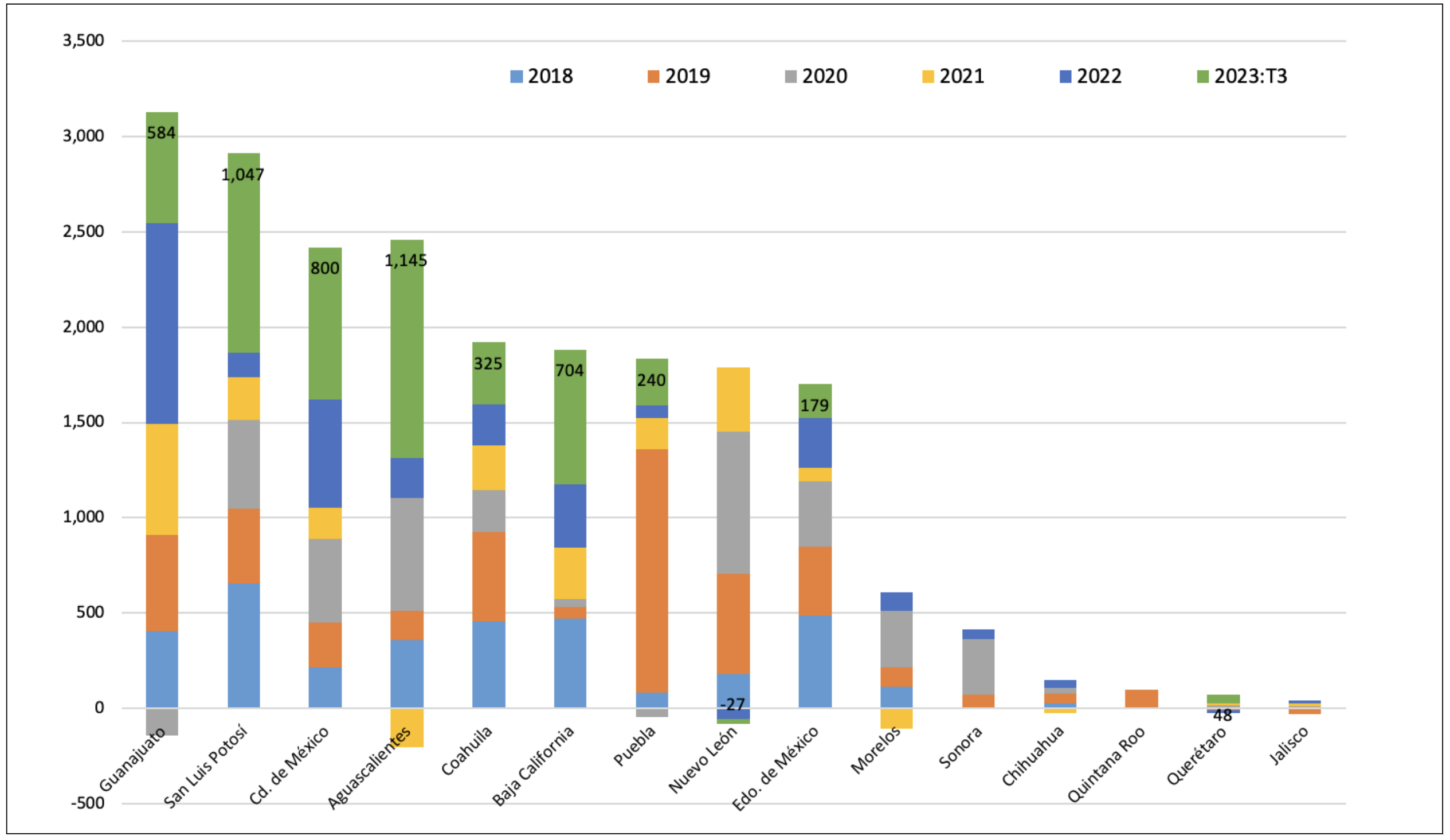Screen dimensions: 1450x840
Task: Click Morelos' negative yellow 2021 segment
Action: click(896, 719)
